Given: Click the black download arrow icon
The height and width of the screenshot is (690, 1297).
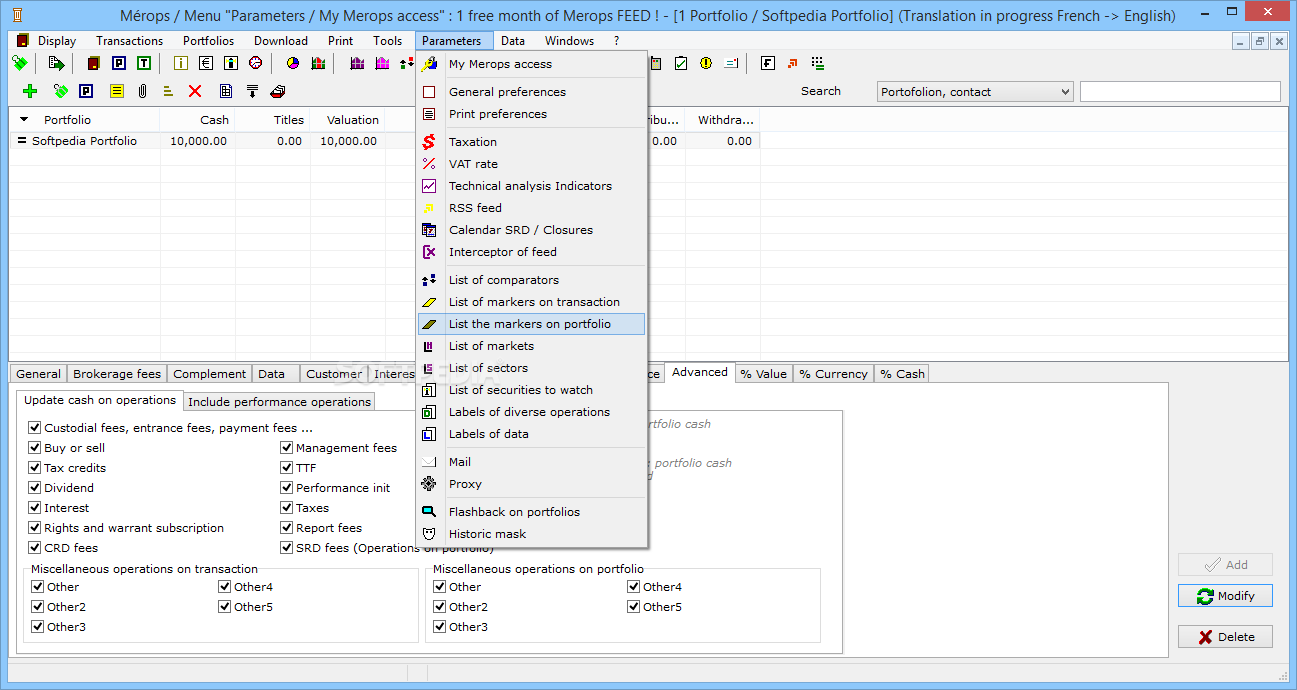Looking at the screenshot, I should pyautogui.click(x=252, y=91).
